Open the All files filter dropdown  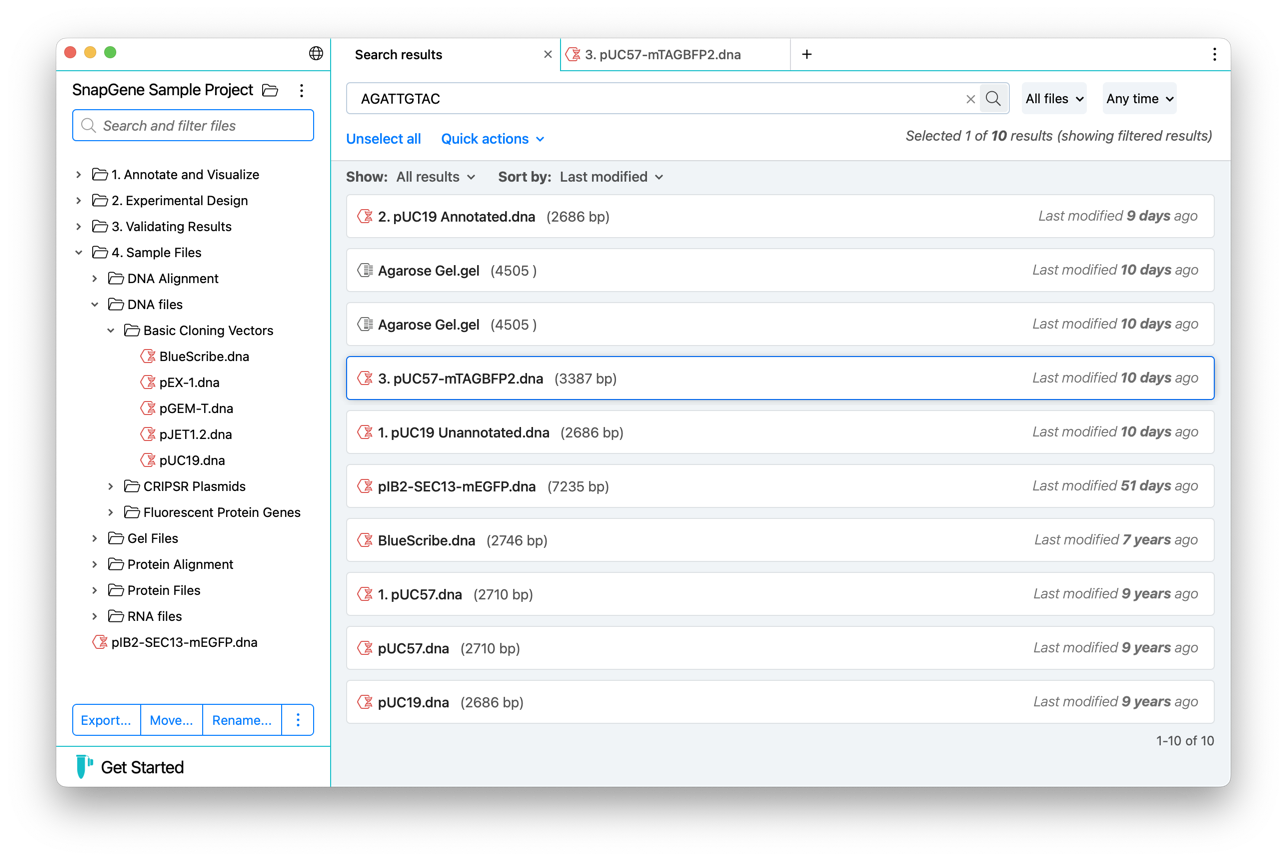pos(1054,99)
